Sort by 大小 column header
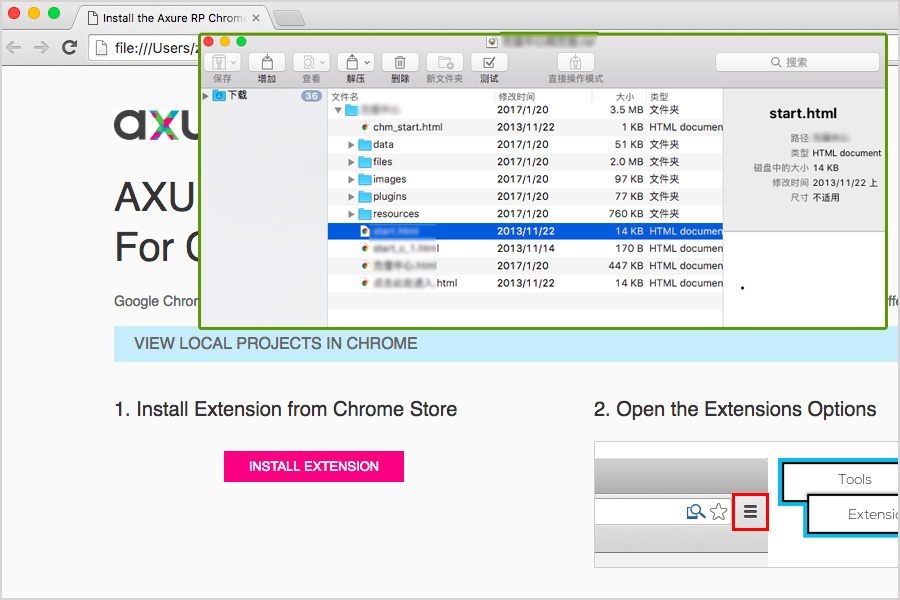Viewport: 900px width, 600px height. click(x=625, y=96)
